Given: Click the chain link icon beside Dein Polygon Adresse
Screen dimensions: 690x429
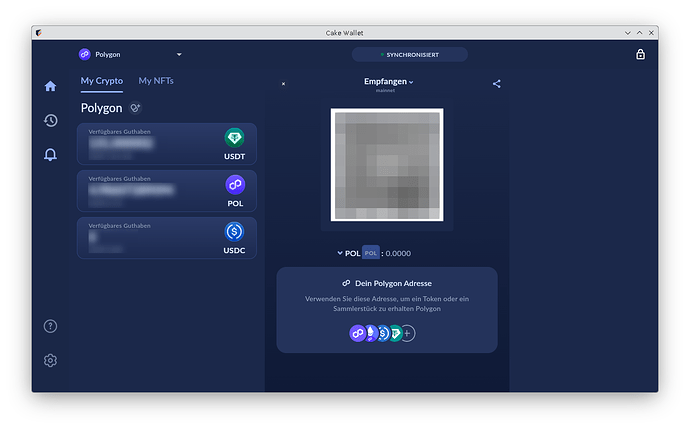Looking at the screenshot, I should pyautogui.click(x=346, y=283).
